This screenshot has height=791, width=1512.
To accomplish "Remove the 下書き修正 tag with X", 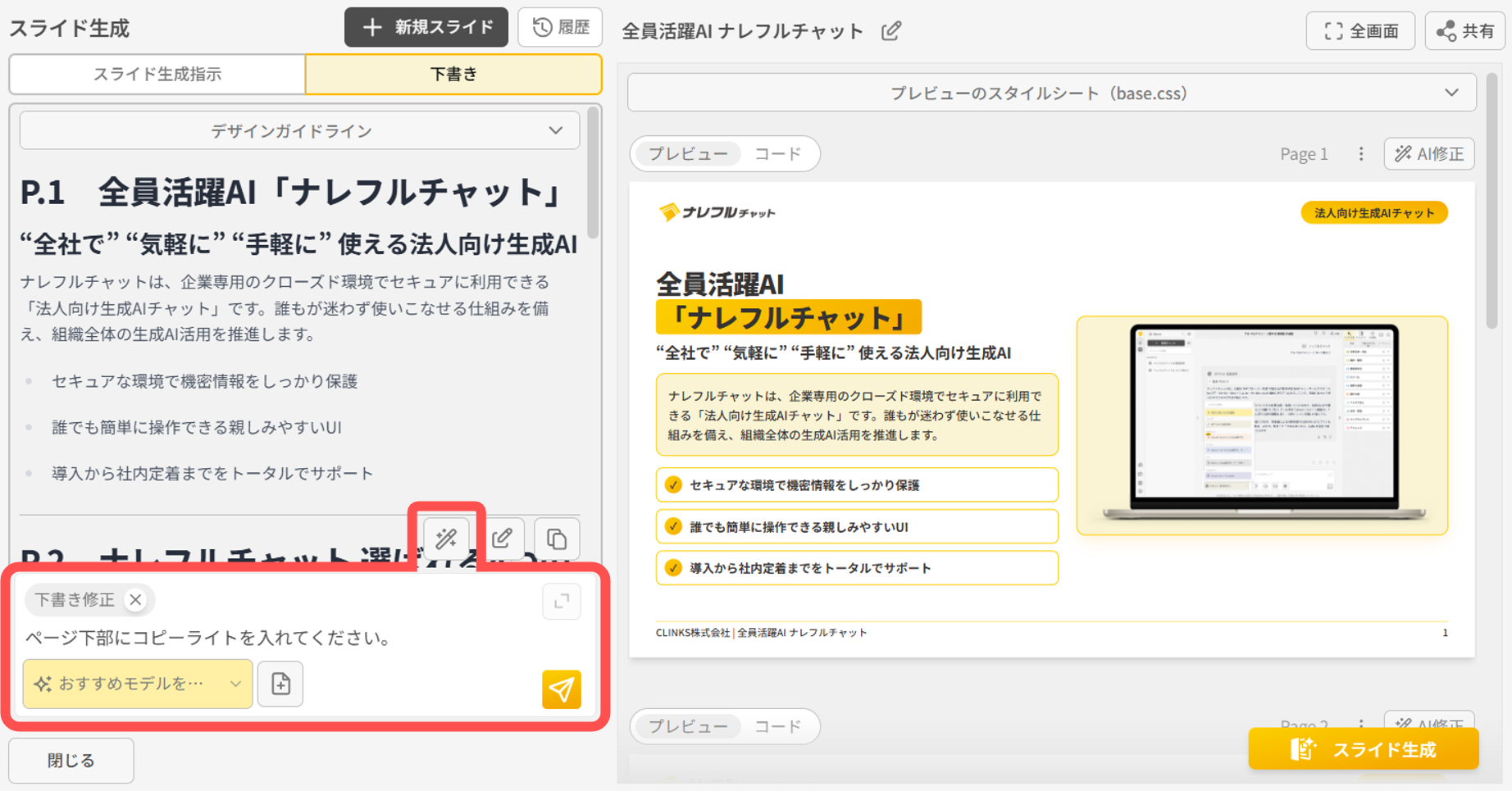I will [136, 600].
